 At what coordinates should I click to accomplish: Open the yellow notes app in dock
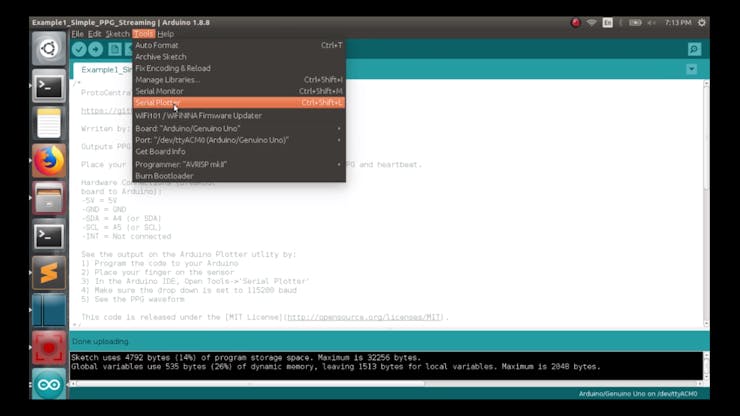click(49, 123)
